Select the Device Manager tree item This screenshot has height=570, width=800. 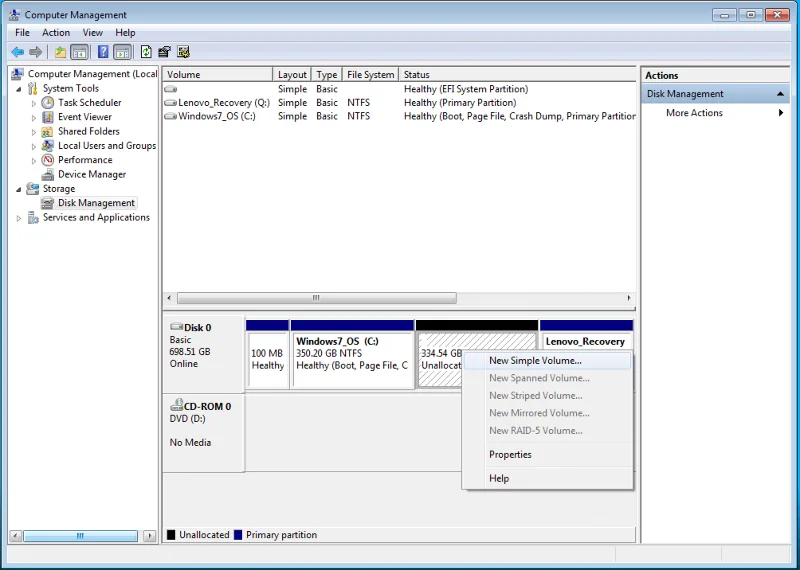pyautogui.click(x=92, y=175)
